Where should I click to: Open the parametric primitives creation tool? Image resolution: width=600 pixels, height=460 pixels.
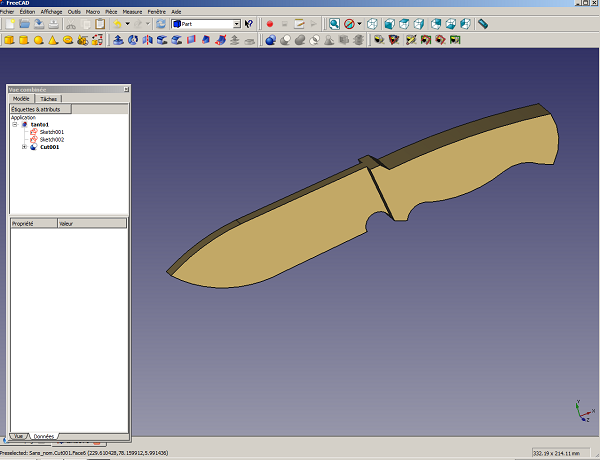[83, 40]
